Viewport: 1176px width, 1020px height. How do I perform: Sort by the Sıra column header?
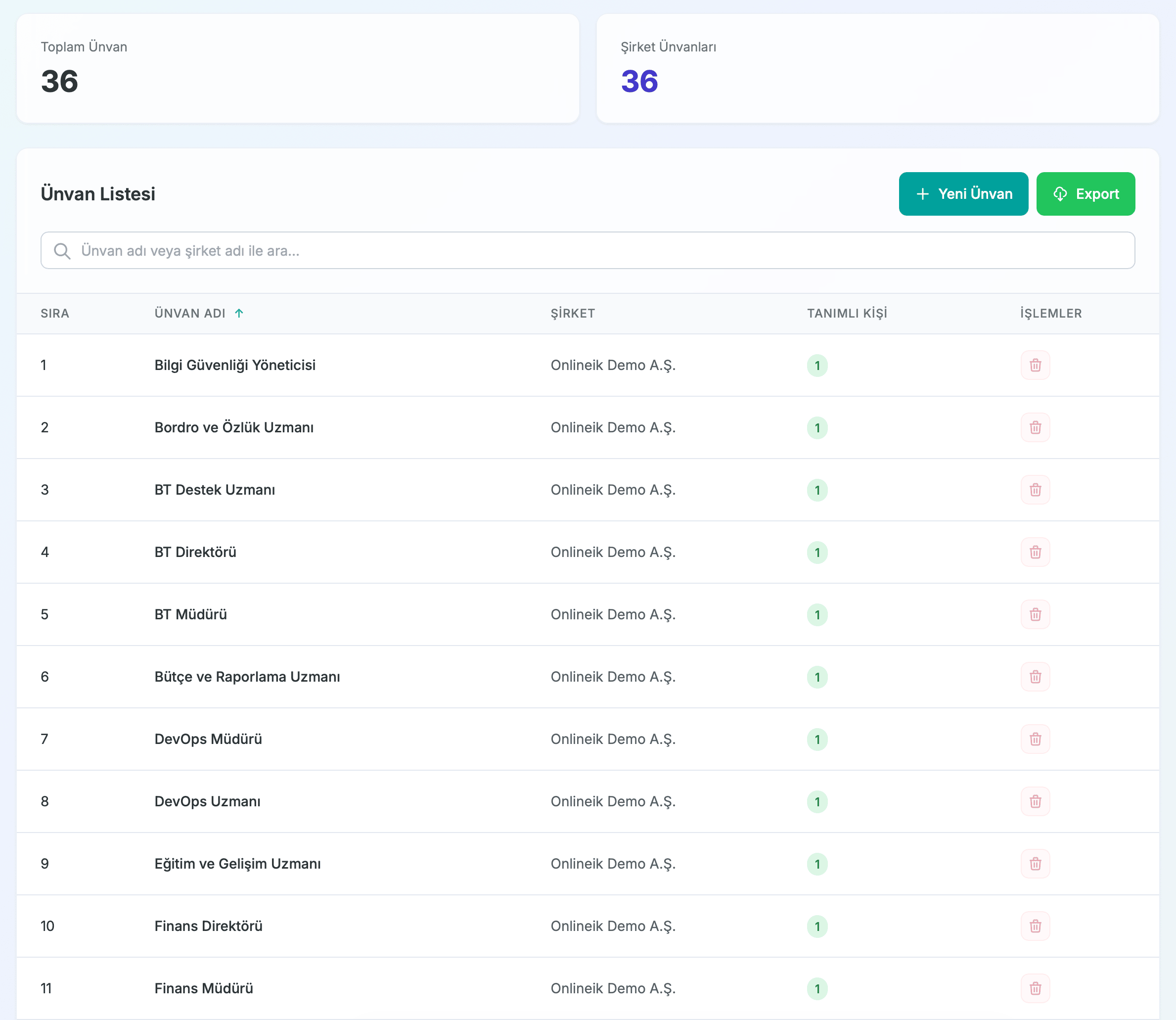click(54, 313)
